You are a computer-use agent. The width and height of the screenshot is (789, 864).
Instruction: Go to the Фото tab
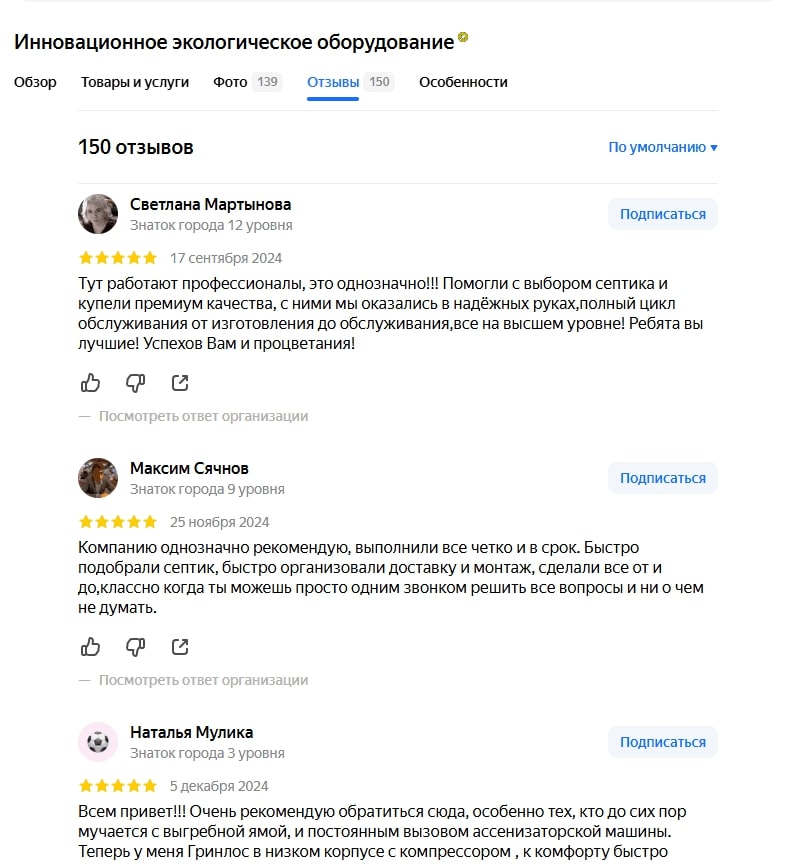click(230, 82)
